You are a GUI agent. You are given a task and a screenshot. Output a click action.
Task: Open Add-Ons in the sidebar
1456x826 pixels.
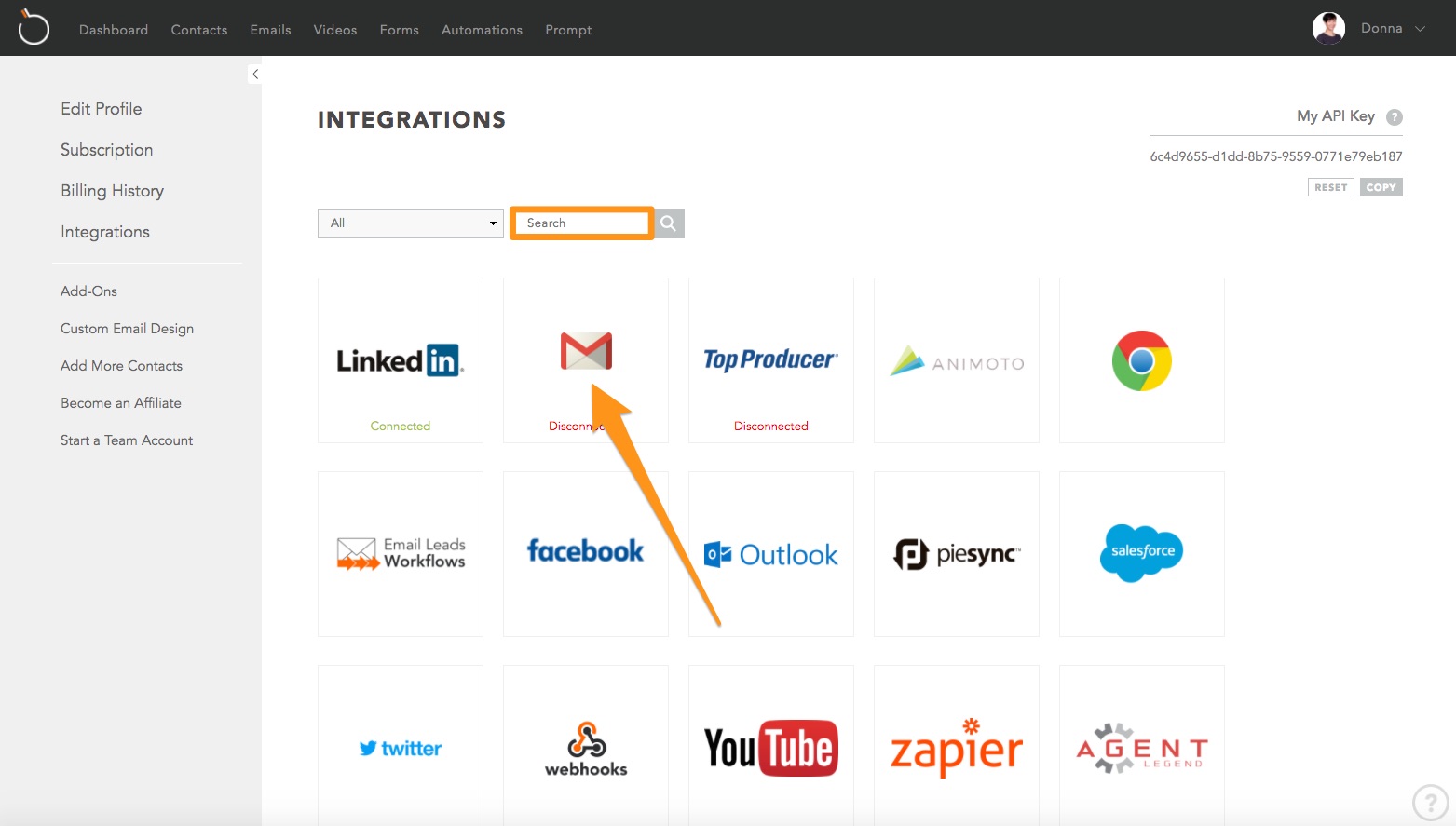tap(89, 291)
